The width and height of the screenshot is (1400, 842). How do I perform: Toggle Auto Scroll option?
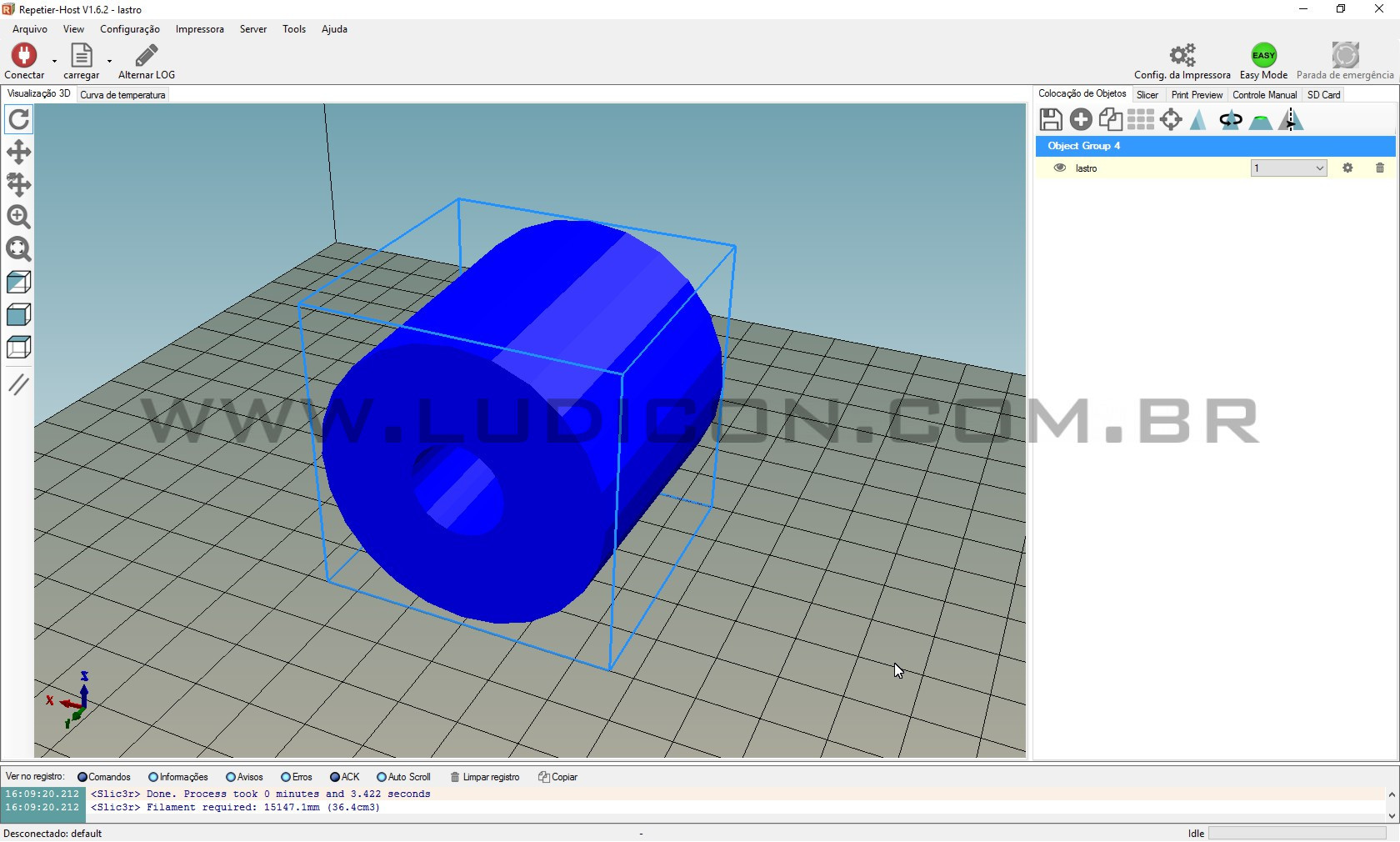tap(403, 777)
